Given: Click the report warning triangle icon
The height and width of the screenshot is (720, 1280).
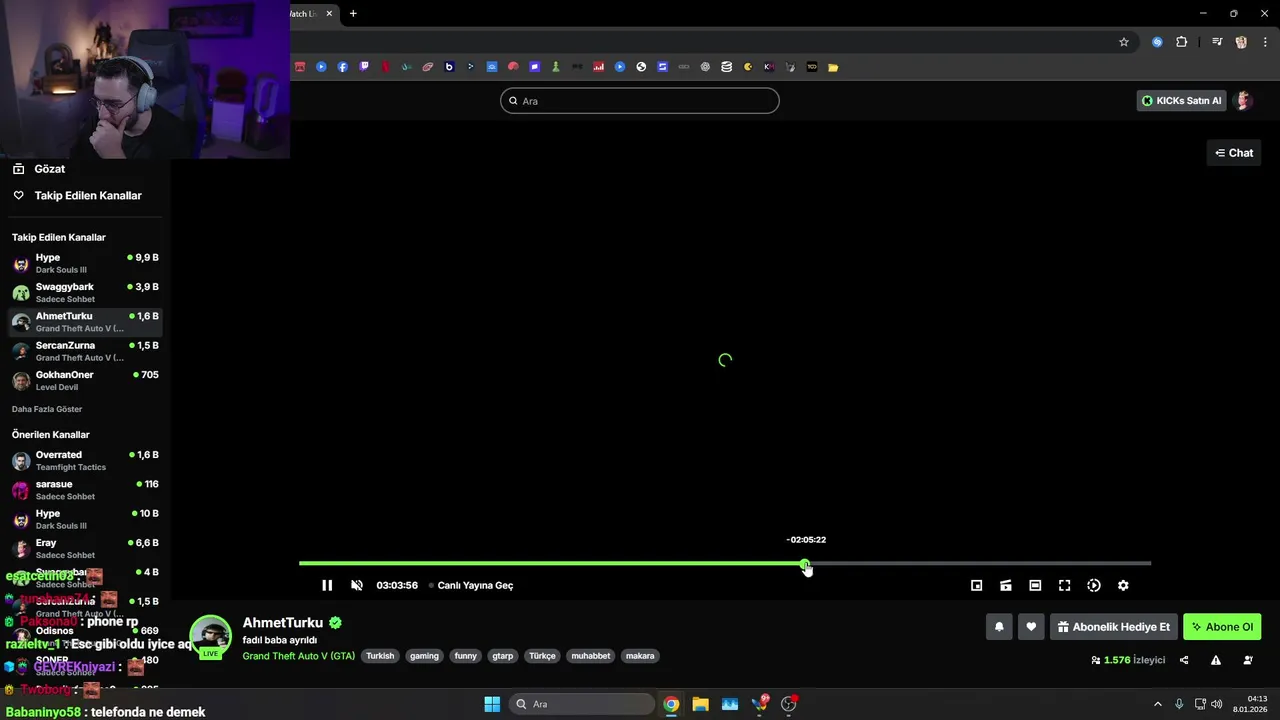Looking at the screenshot, I should (x=1216, y=660).
